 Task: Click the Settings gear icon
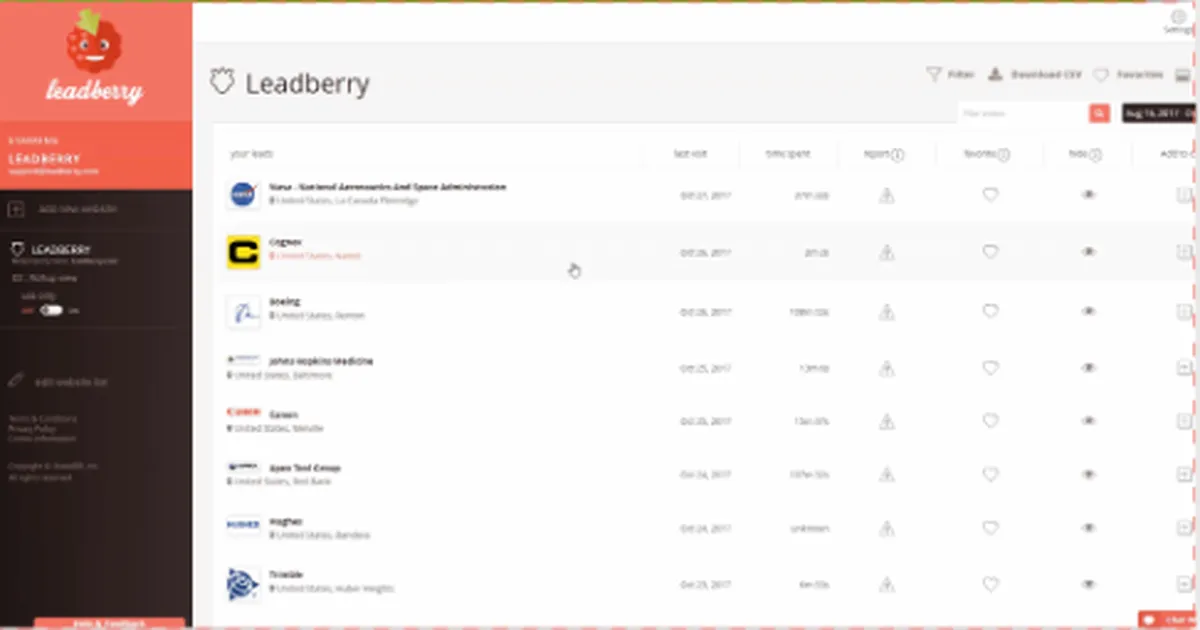[1177, 16]
